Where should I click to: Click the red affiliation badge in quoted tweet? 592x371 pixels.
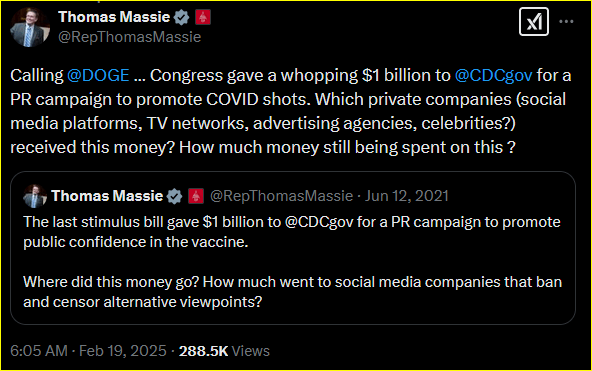pos(196,196)
